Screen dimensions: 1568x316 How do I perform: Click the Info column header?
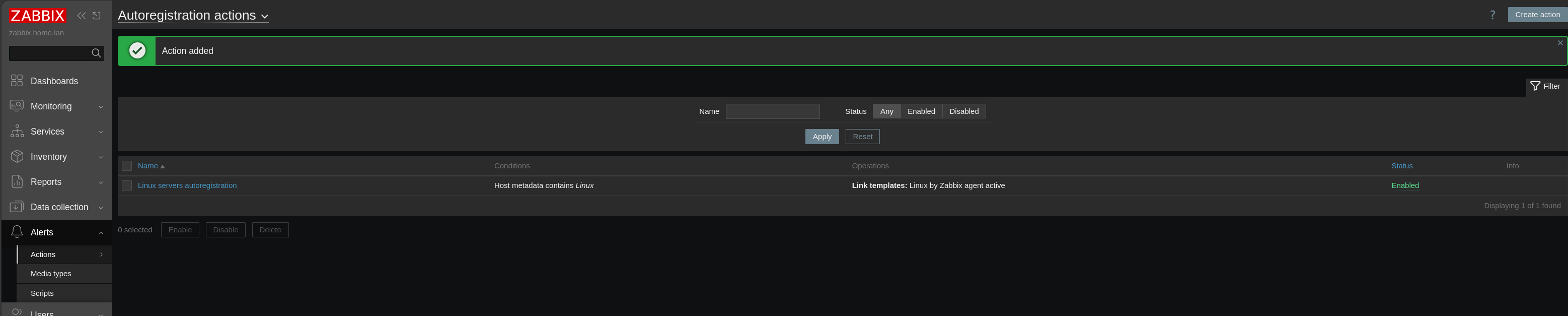(1513, 166)
